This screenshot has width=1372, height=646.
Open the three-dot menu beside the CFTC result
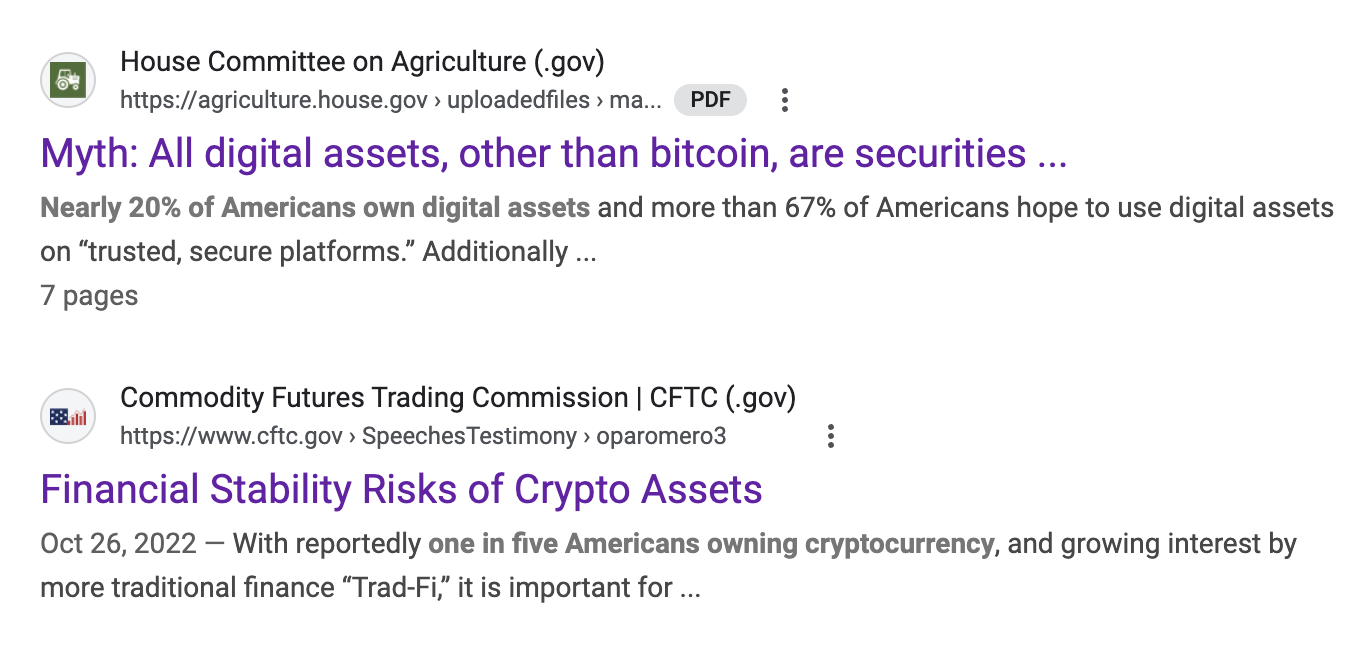coord(830,436)
